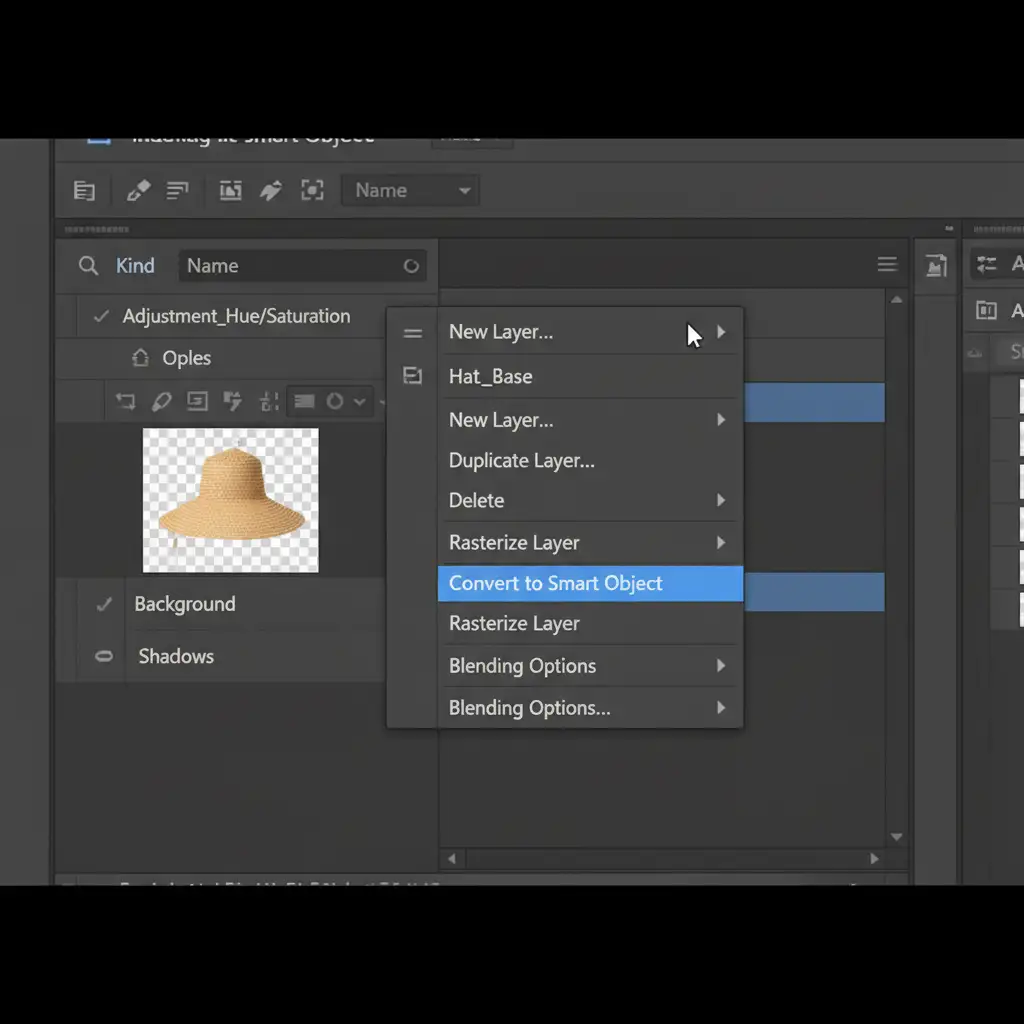Click the image icon in the narrow side strip
Screen dimensions: 1024x1024
[936, 265]
